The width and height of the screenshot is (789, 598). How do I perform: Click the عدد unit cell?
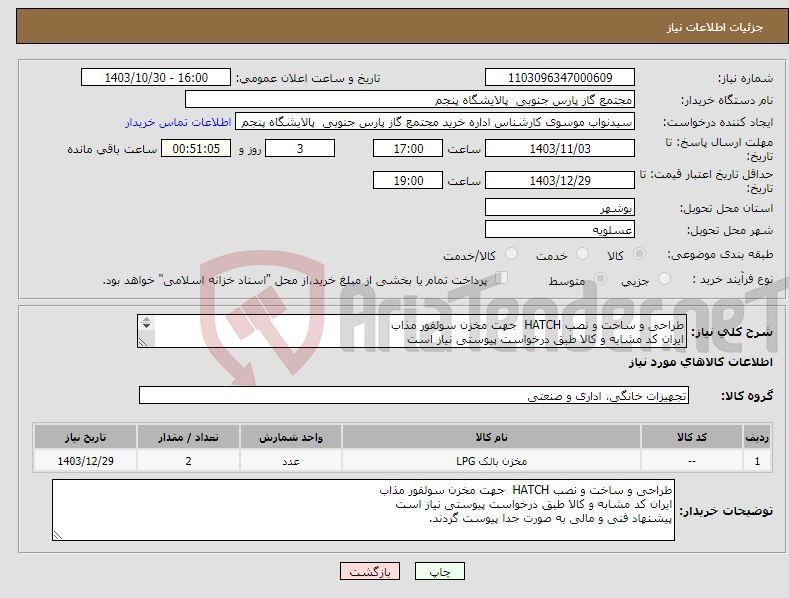tap(291, 461)
